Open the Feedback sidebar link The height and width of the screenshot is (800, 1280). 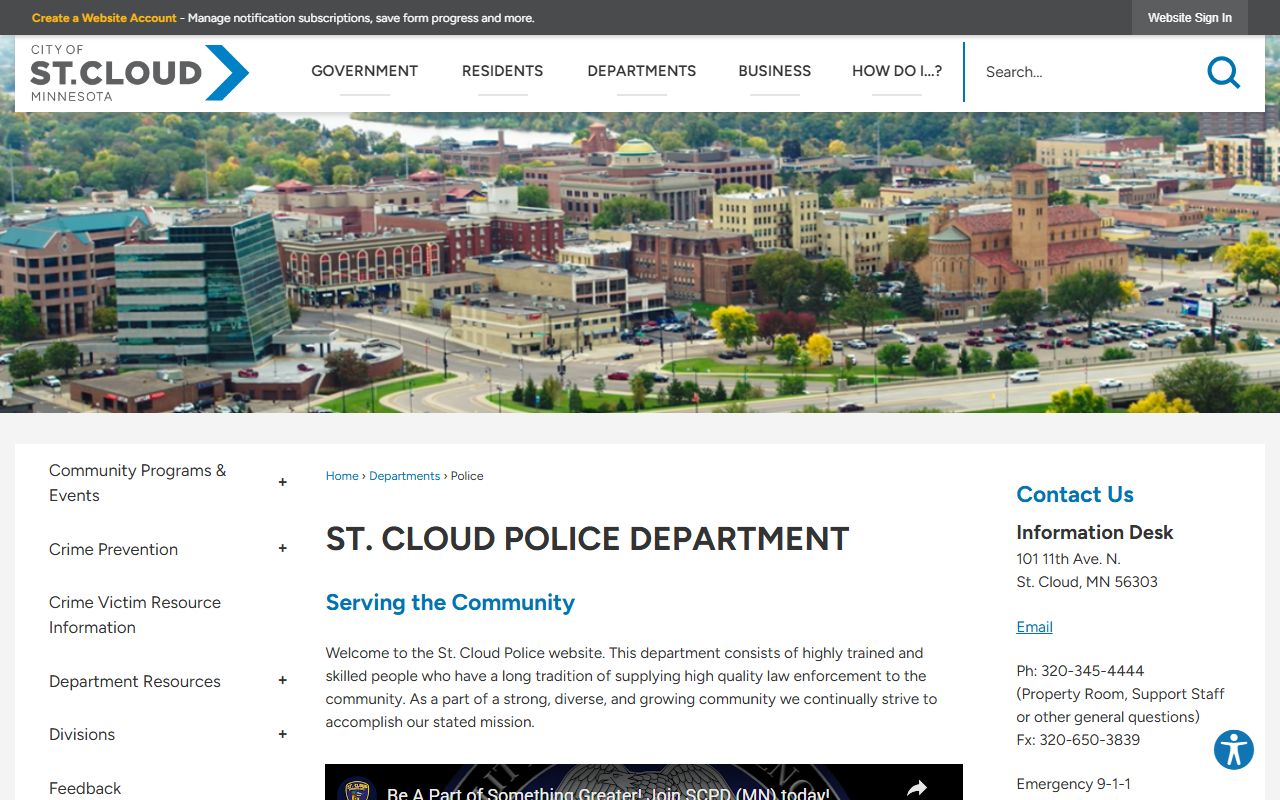(x=85, y=788)
